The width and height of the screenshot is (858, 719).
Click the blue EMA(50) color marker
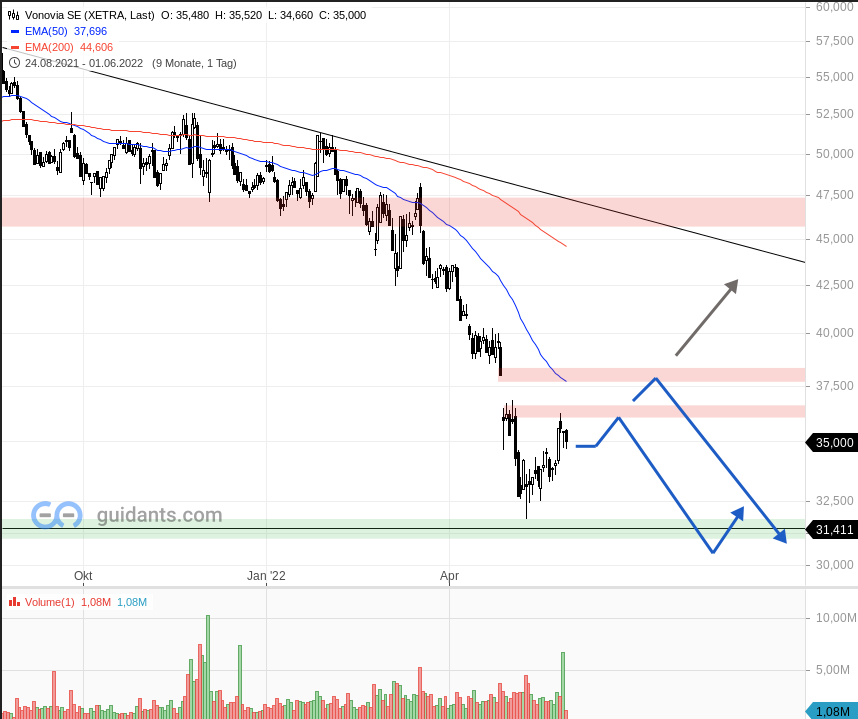point(15,32)
